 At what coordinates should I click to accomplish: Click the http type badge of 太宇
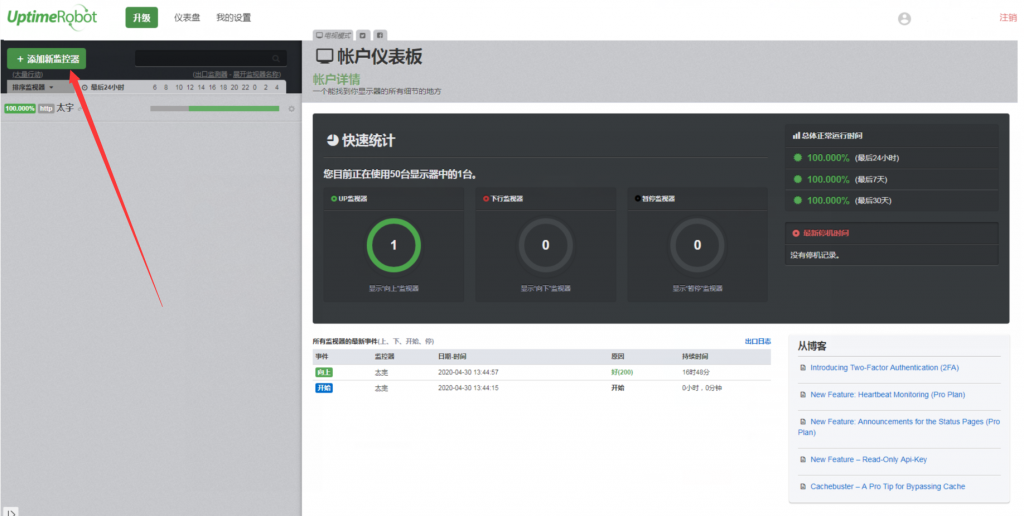pos(46,108)
